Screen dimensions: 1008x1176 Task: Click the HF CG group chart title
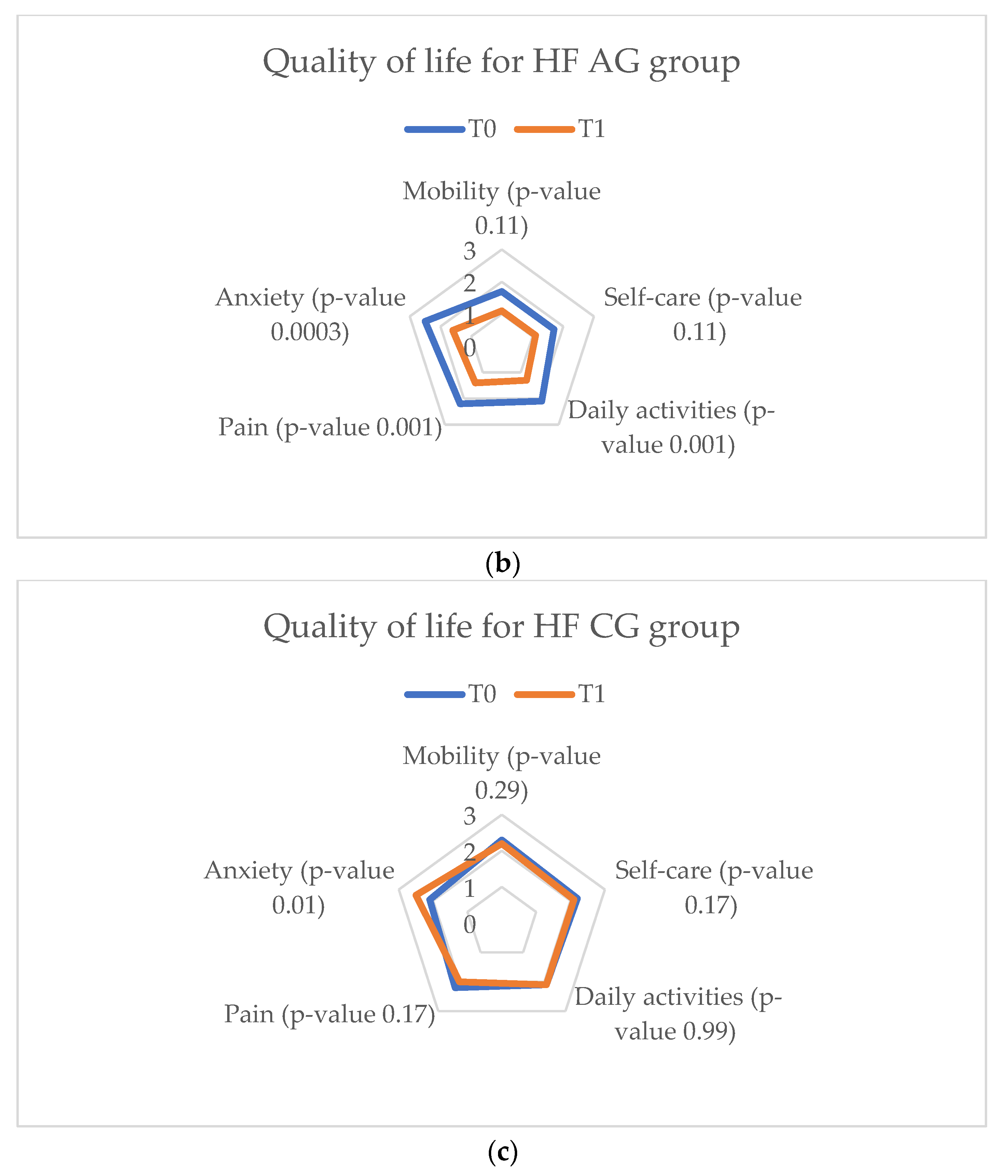[501, 627]
